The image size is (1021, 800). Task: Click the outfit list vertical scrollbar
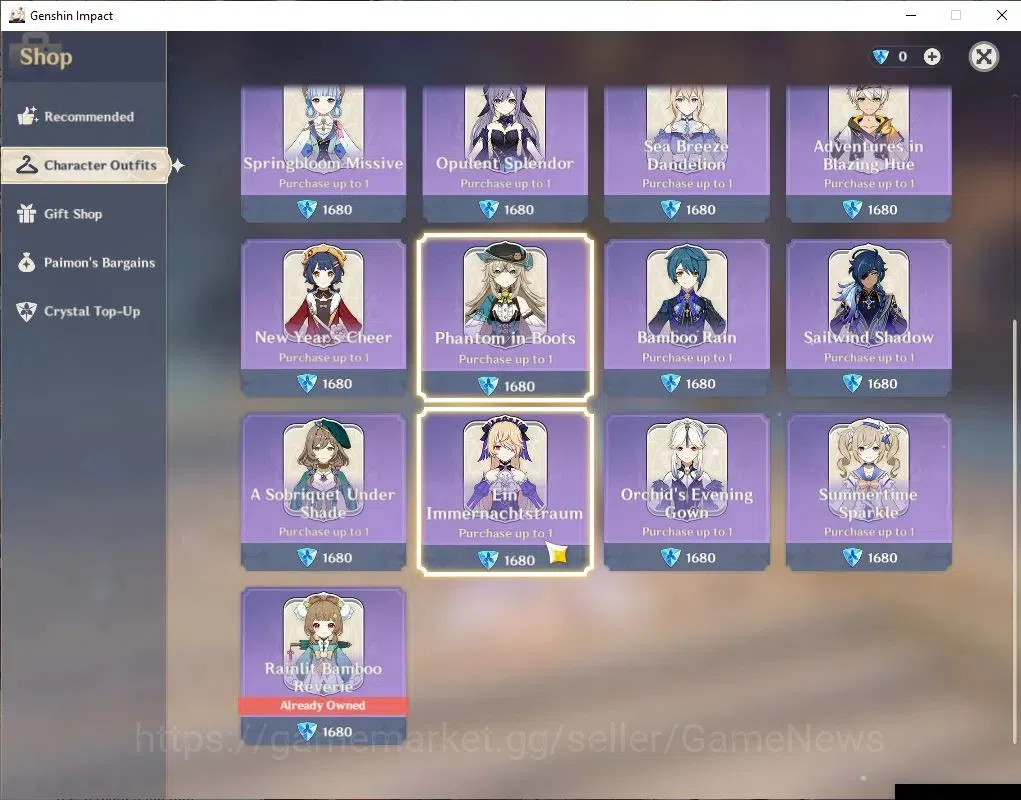pyautogui.click(x=1013, y=531)
